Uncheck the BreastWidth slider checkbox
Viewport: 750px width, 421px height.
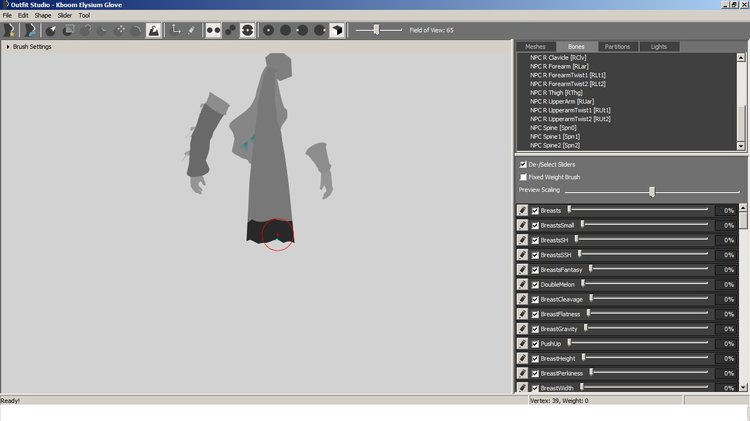click(535, 388)
